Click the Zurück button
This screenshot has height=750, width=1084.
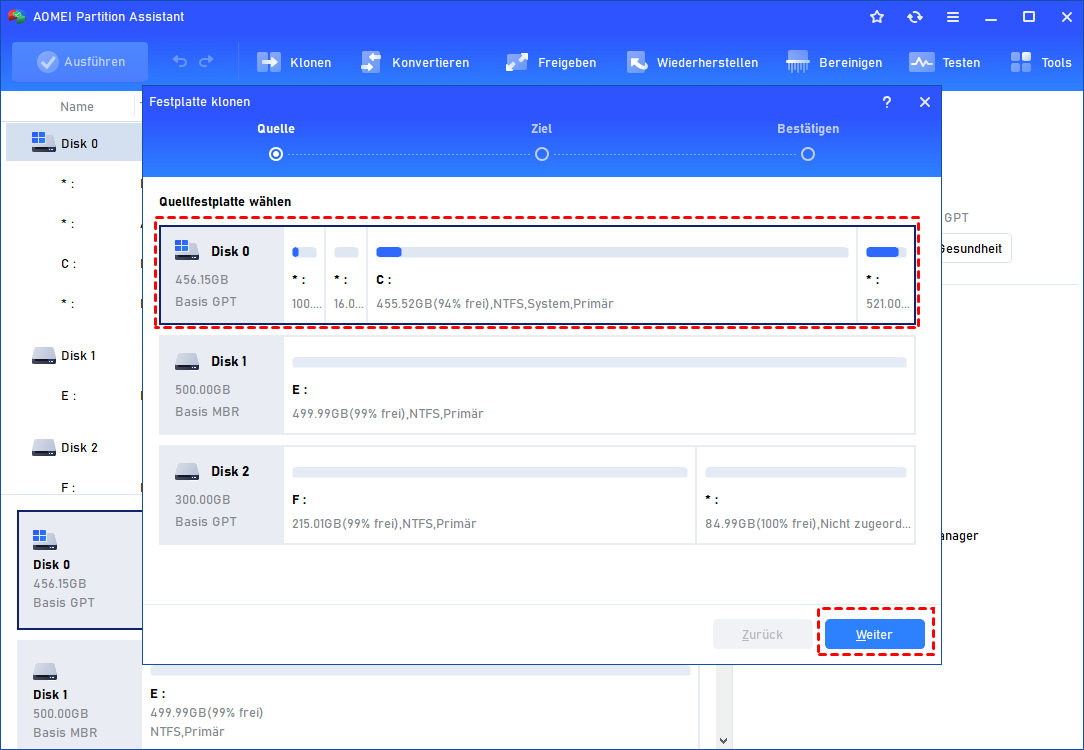[x=763, y=634]
